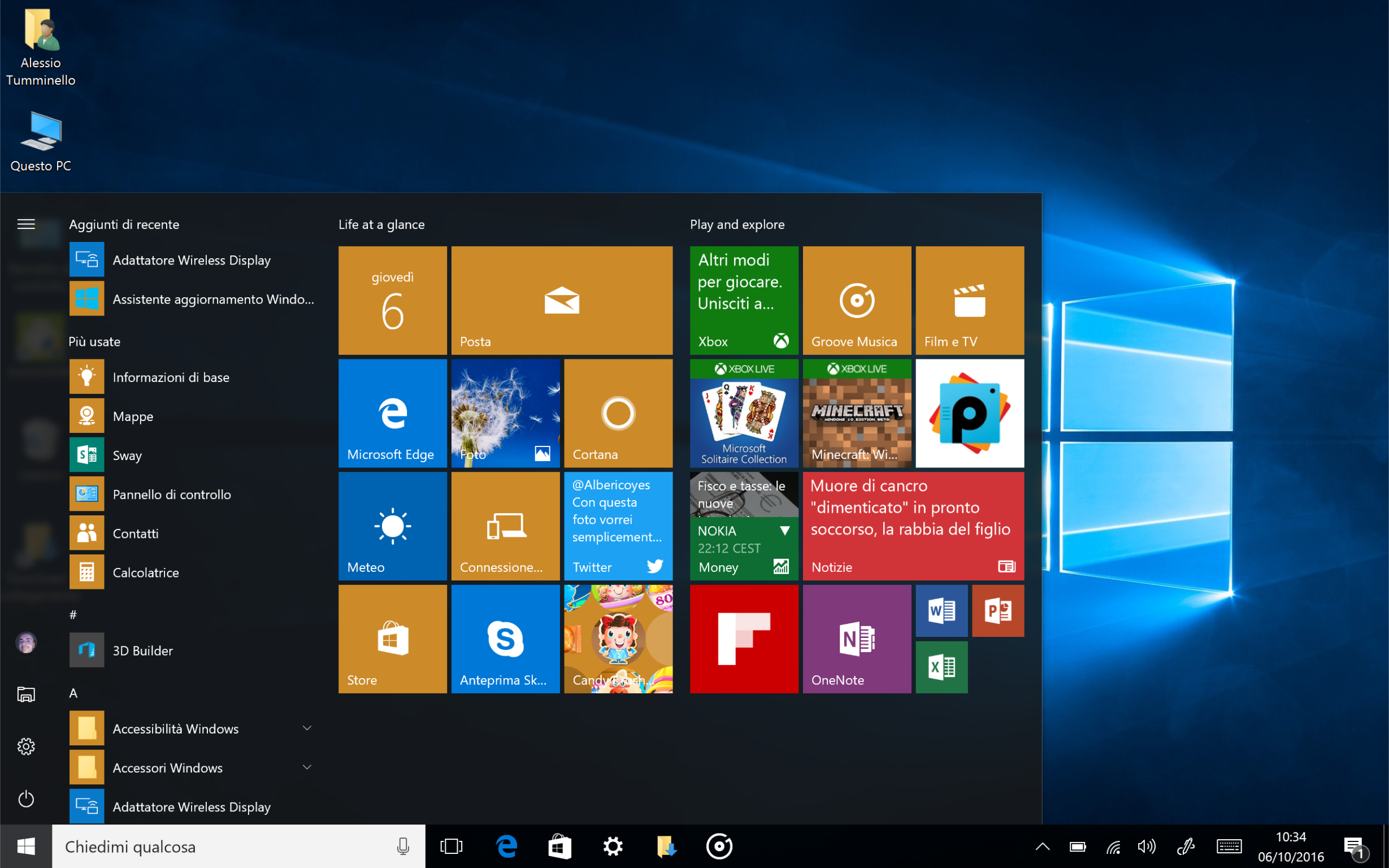
Task: Open the Xbox tile
Action: coord(744,300)
